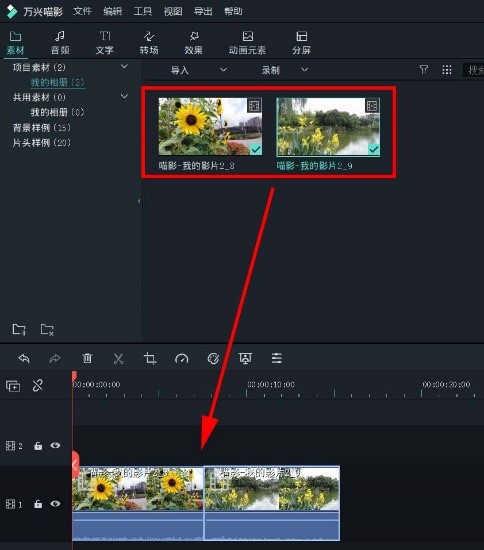Expand the 录制 dropdown arrow
Screen dimensions: 484x550
click(304, 69)
